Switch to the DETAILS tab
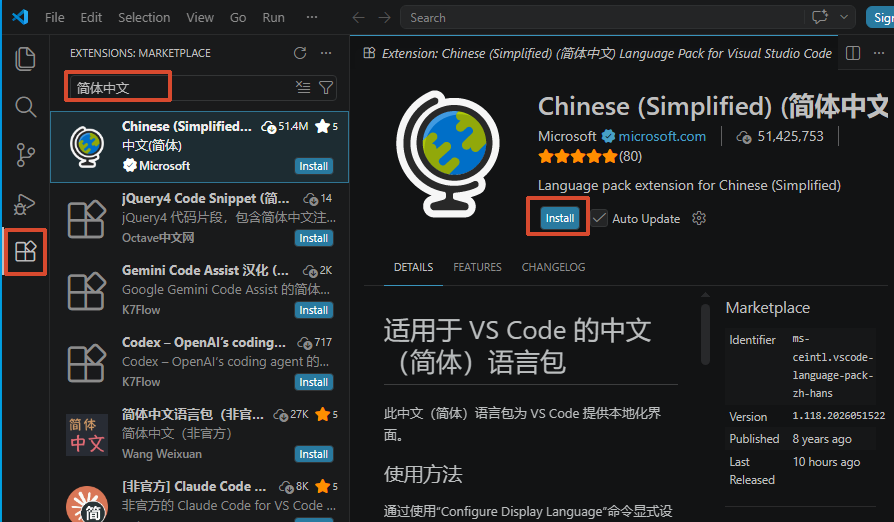 point(413,267)
